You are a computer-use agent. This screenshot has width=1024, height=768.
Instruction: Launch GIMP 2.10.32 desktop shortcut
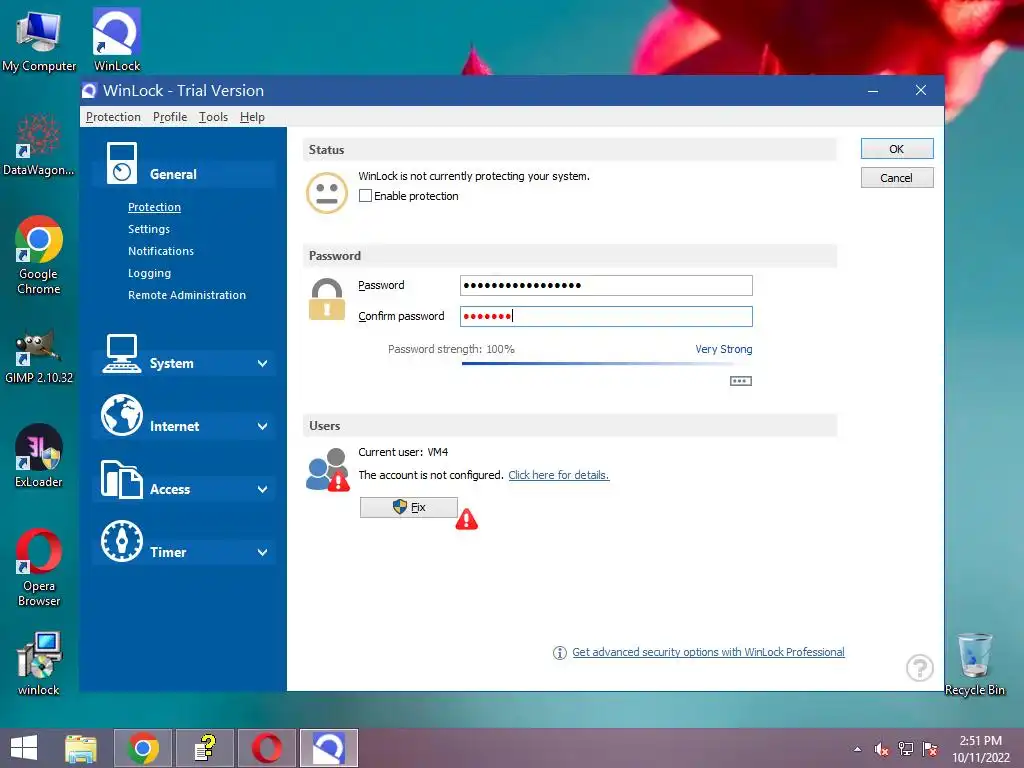pos(39,356)
